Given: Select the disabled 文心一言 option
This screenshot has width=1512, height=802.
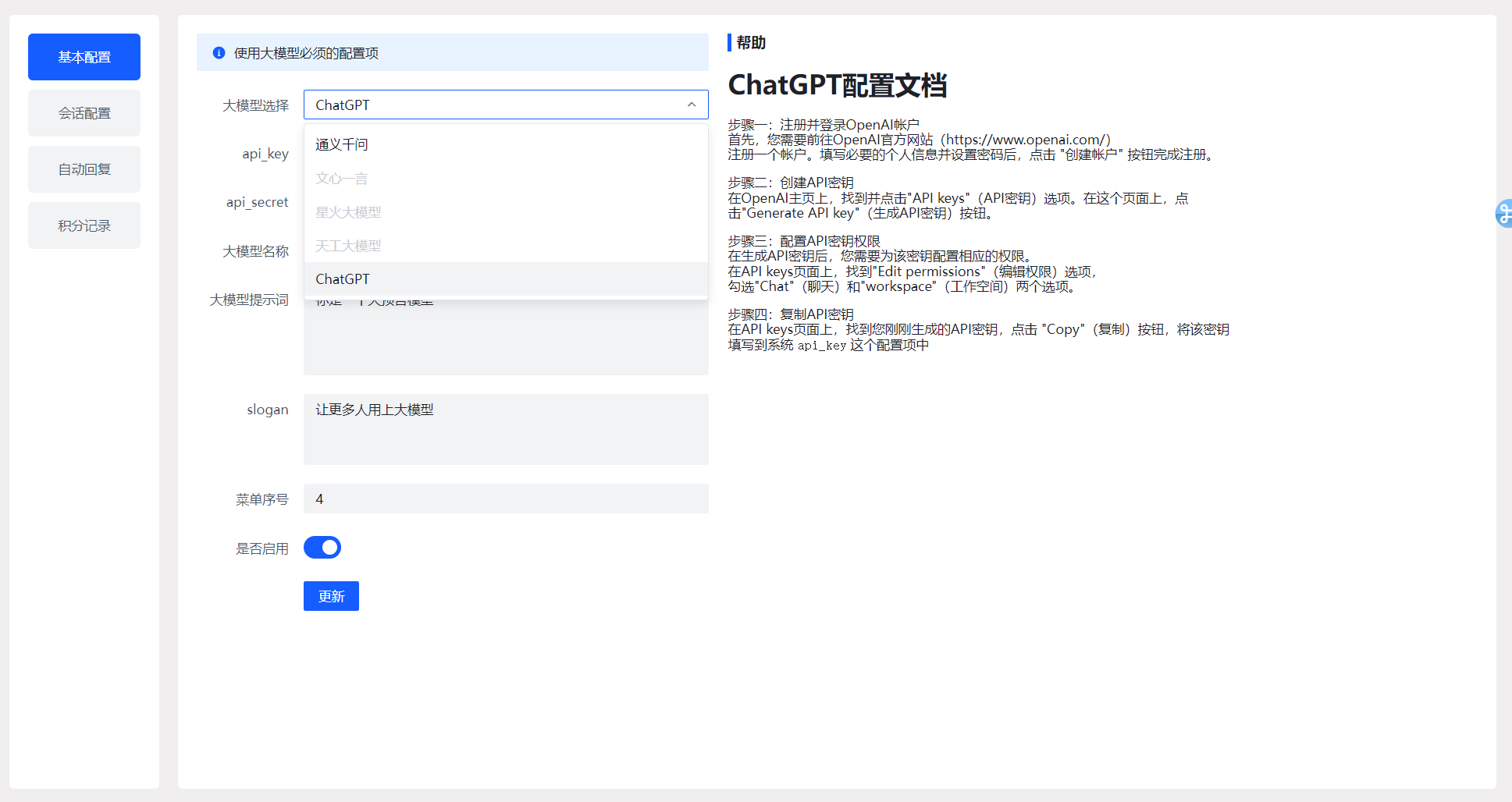Looking at the screenshot, I should pyautogui.click(x=341, y=179).
